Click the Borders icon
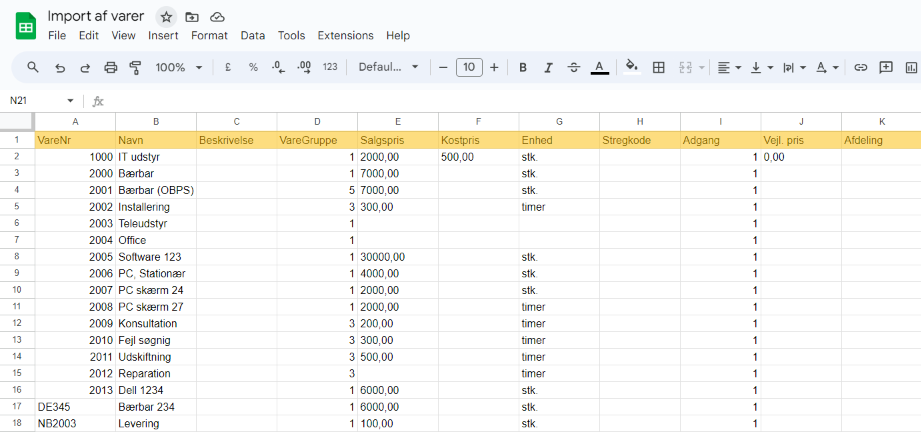921x432 pixels. point(658,67)
